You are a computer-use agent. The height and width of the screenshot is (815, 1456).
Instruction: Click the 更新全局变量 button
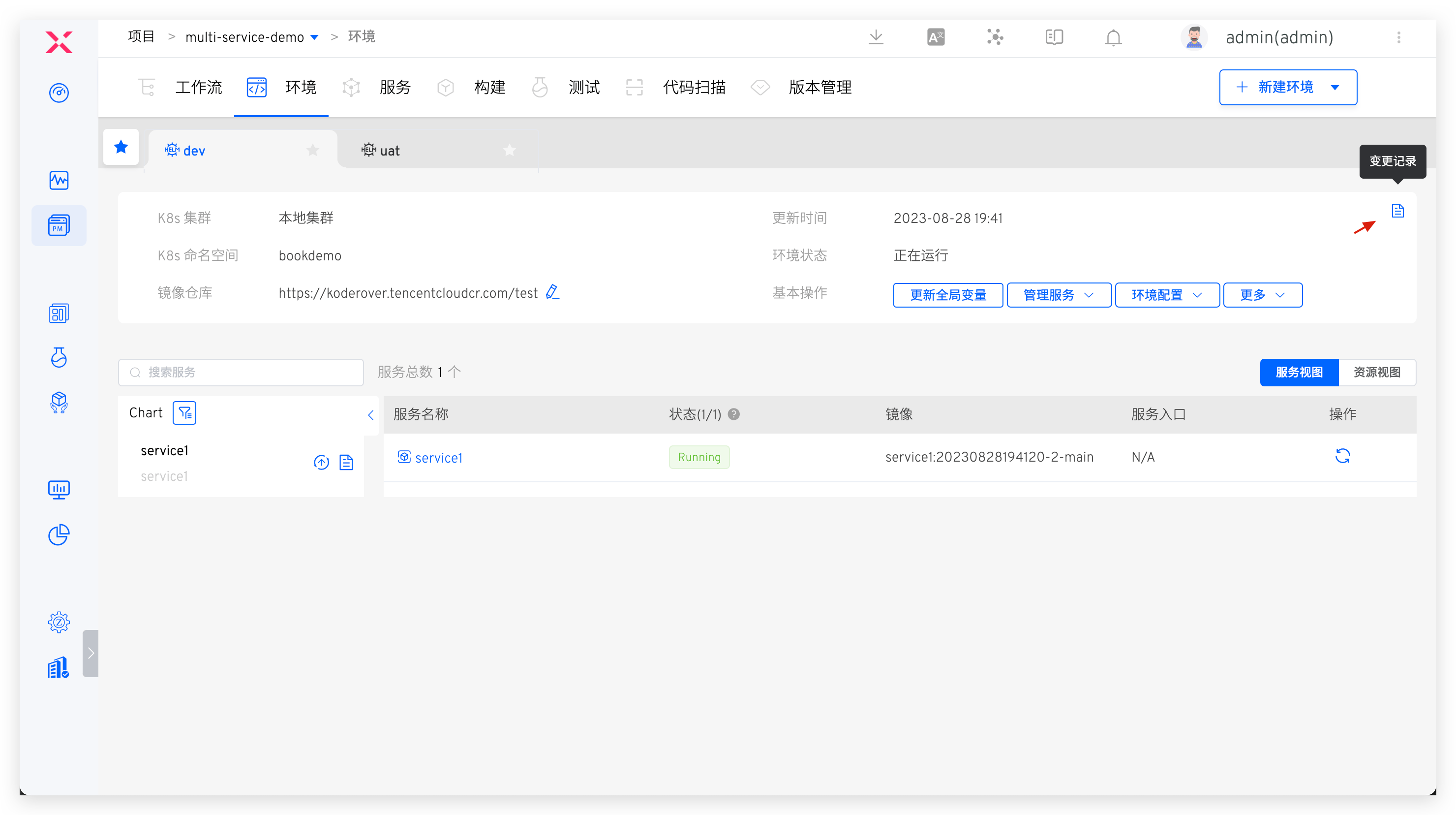click(x=948, y=295)
